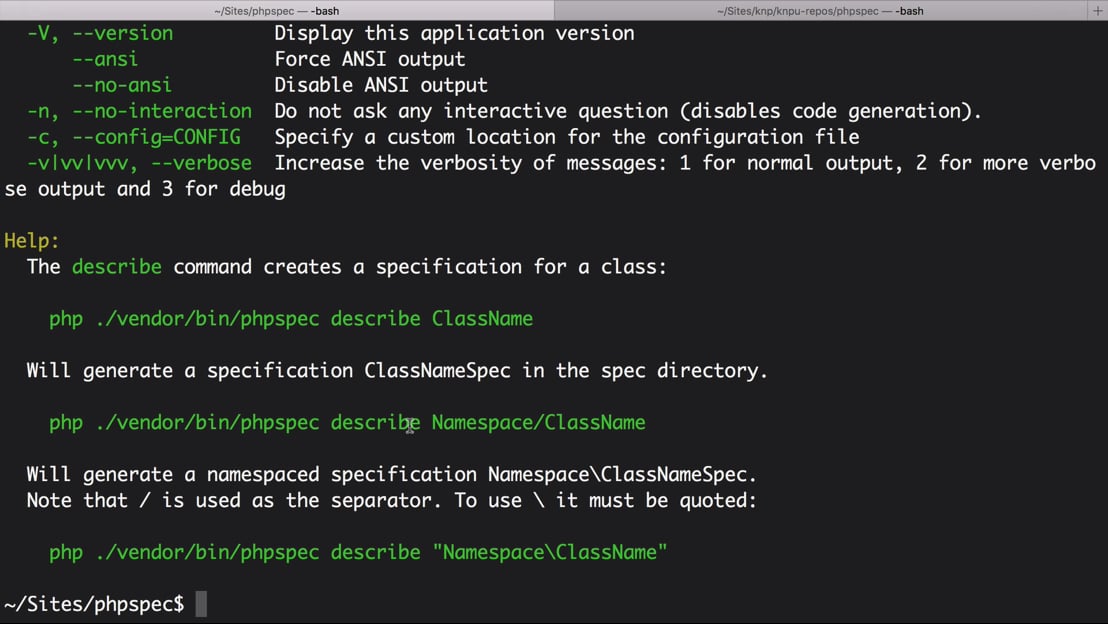Screen dimensions: 1108x624
Task: Click 'Will generate a specification ClassNameSpec' line
Action: [x=397, y=371]
